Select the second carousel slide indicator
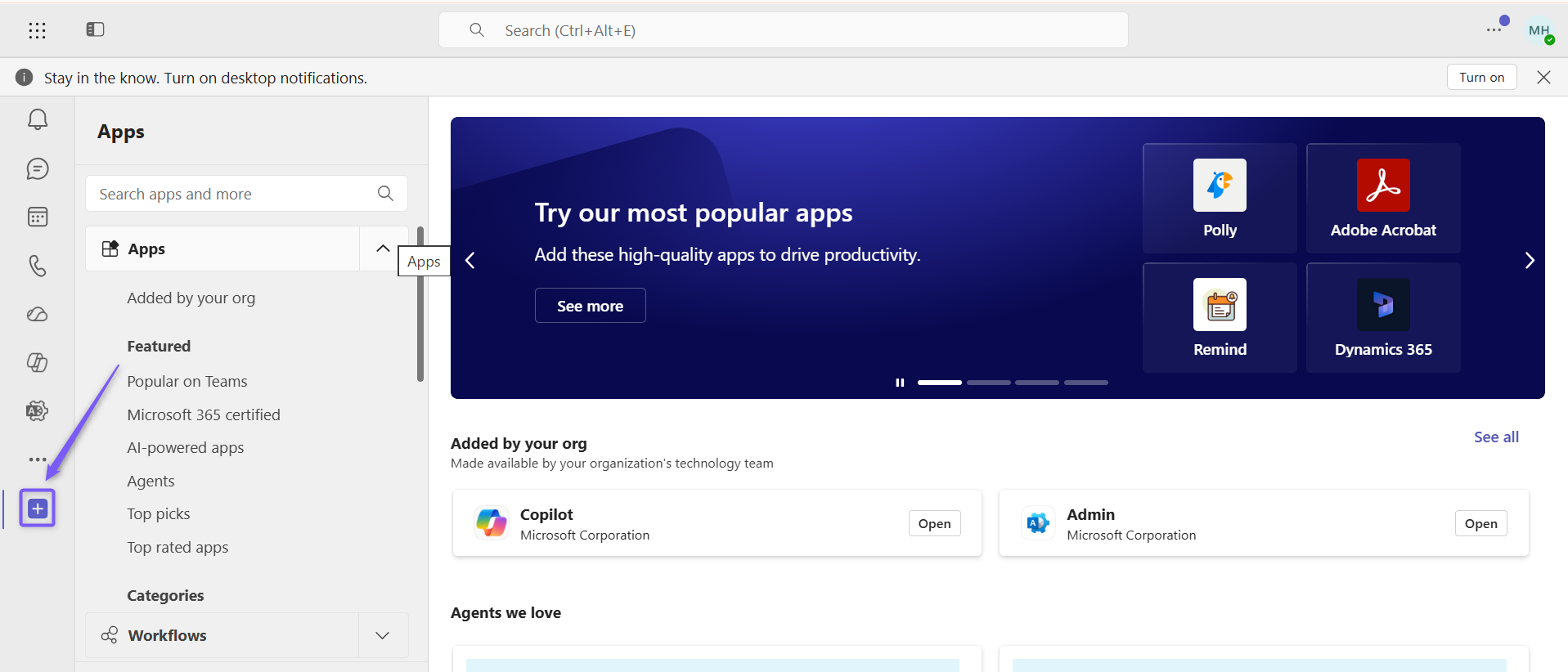The width and height of the screenshot is (1568, 672). click(x=988, y=383)
